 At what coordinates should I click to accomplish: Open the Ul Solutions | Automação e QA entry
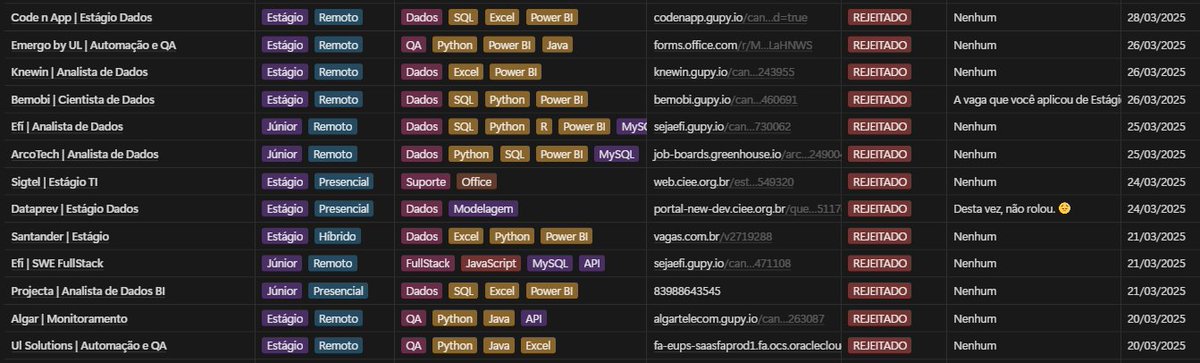[88, 345]
